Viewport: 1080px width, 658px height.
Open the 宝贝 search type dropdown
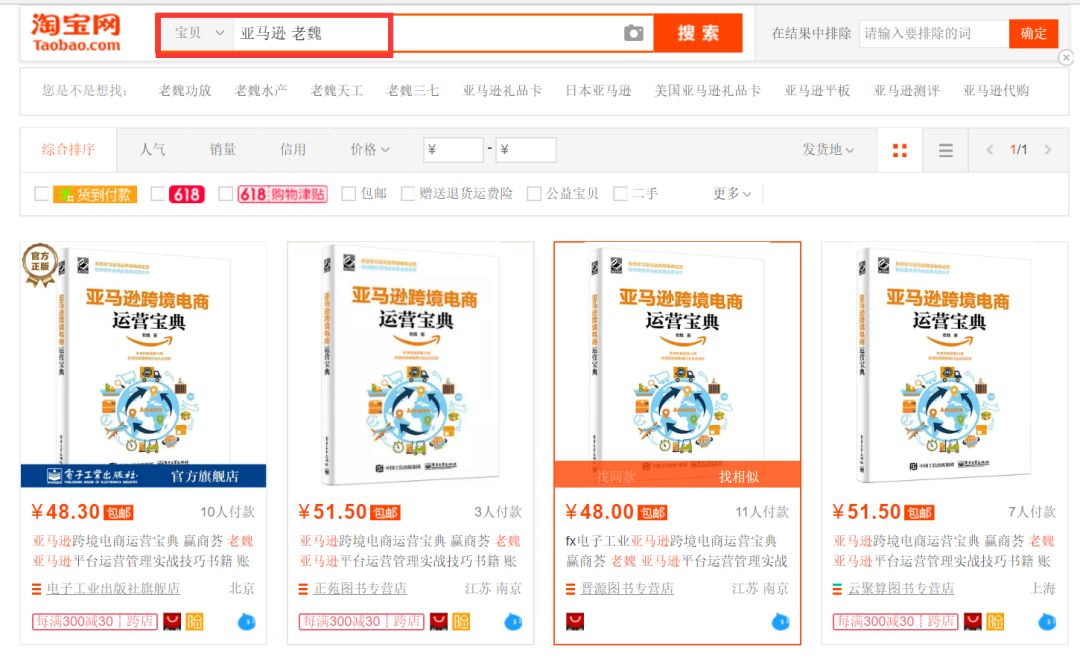pos(198,33)
